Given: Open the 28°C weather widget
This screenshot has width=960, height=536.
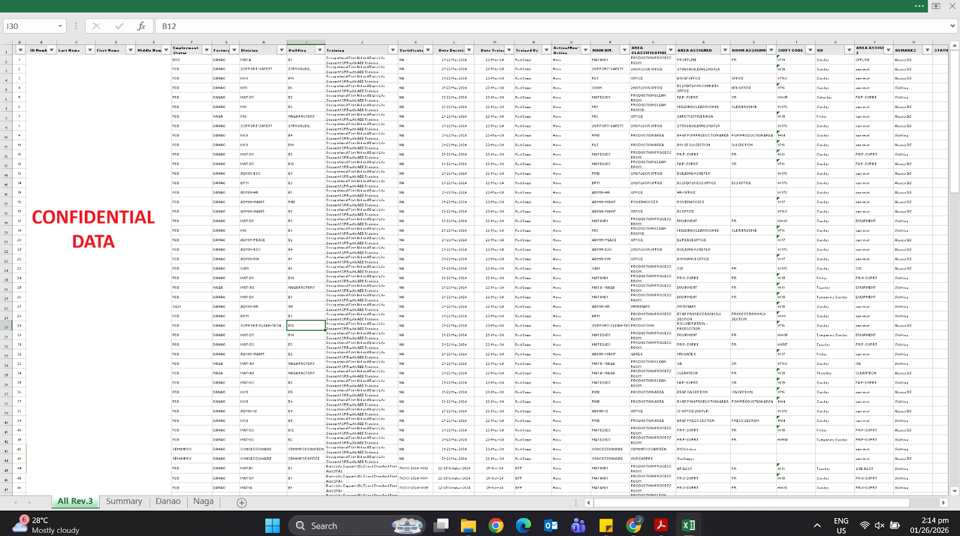Looking at the screenshot, I should click(x=46, y=525).
